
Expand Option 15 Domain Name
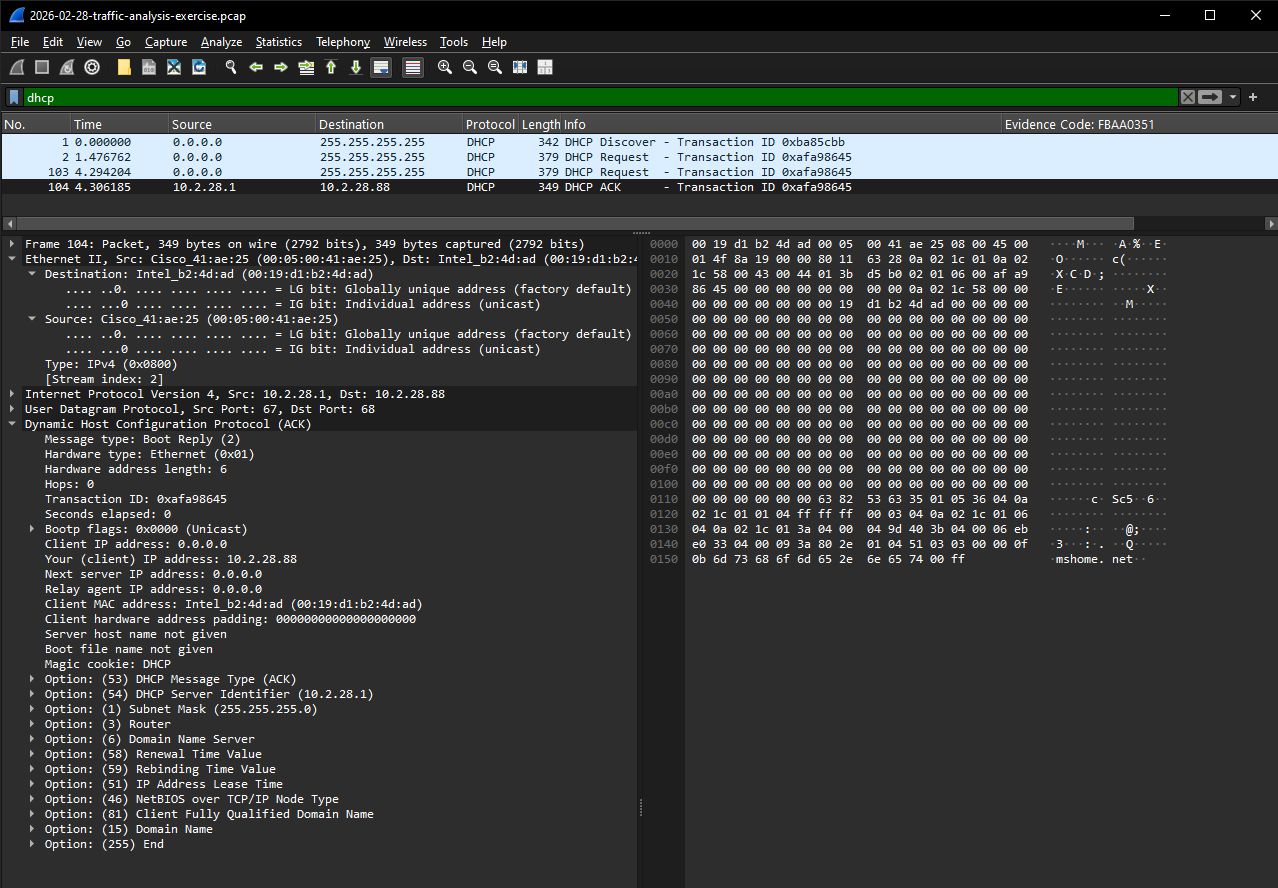click(x=32, y=829)
